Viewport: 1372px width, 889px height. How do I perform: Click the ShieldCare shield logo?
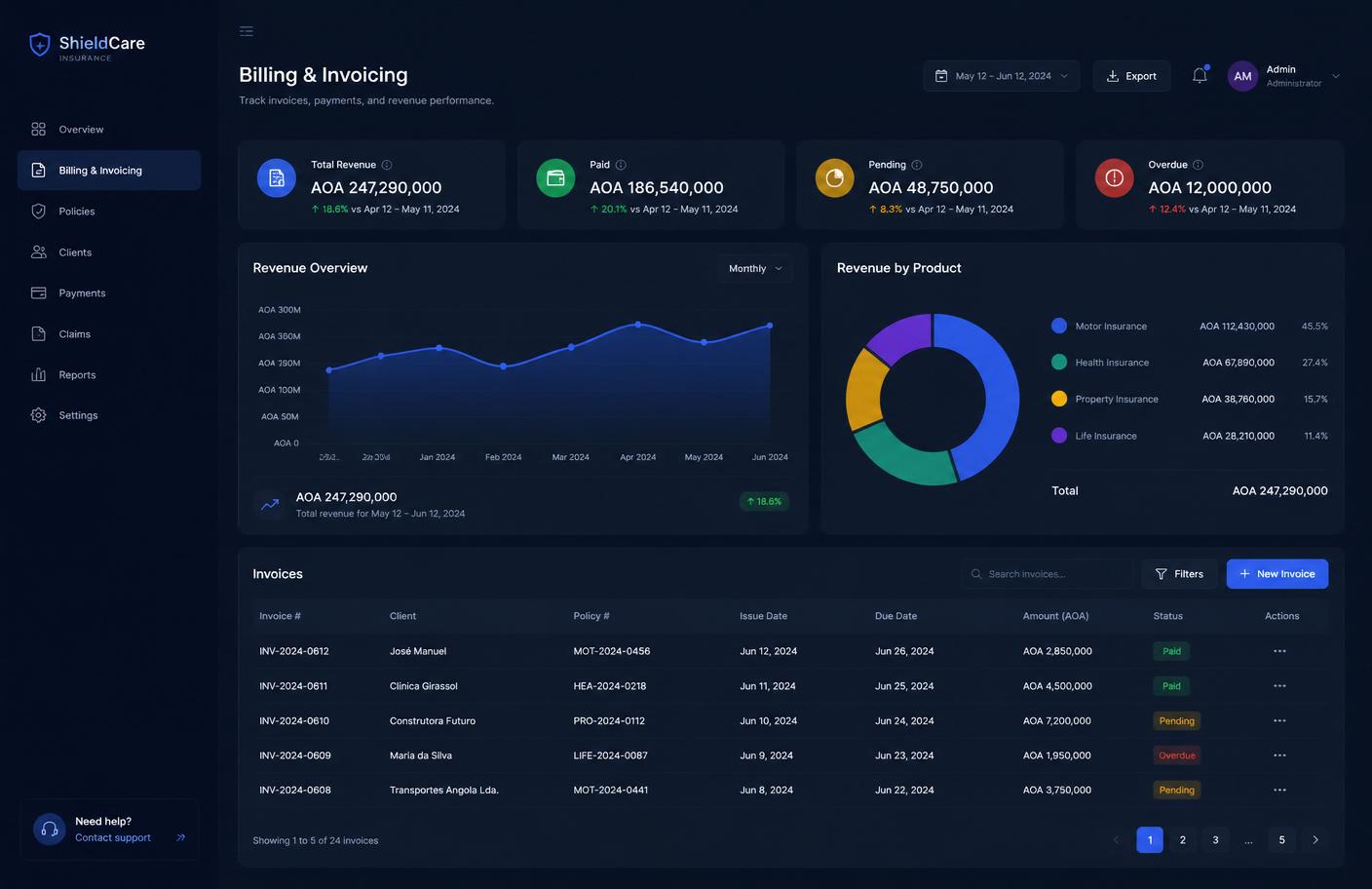pyautogui.click(x=39, y=45)
